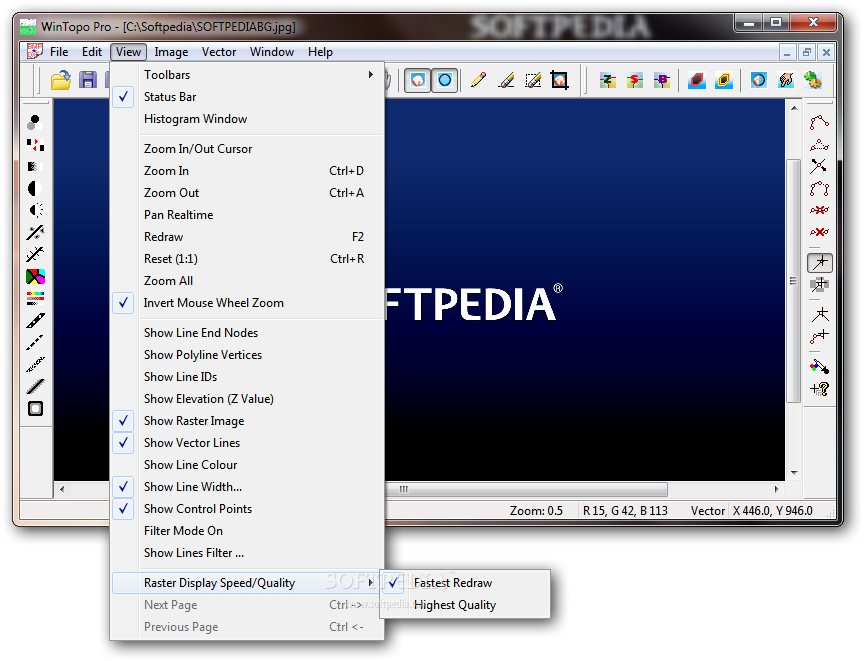Choose Filter Mode On entry
This screenshot has height=661, width=864.
point(247,531)
